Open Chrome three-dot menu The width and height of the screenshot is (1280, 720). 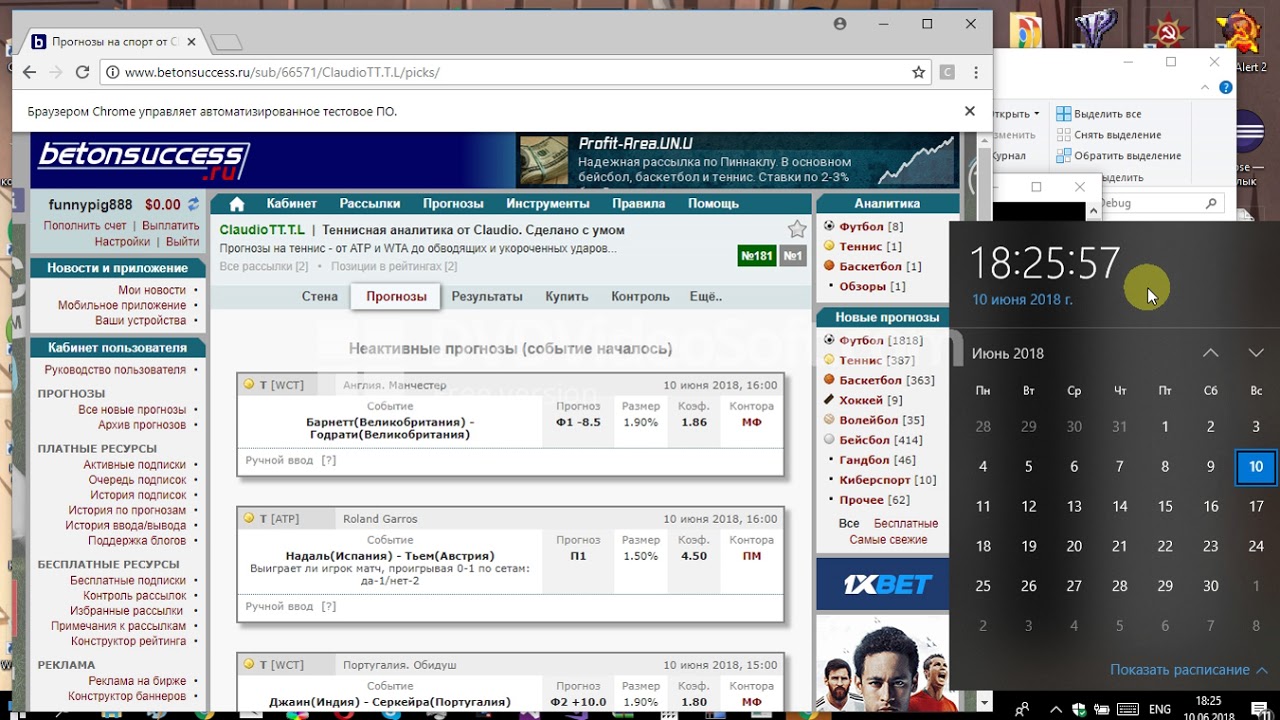976,72
